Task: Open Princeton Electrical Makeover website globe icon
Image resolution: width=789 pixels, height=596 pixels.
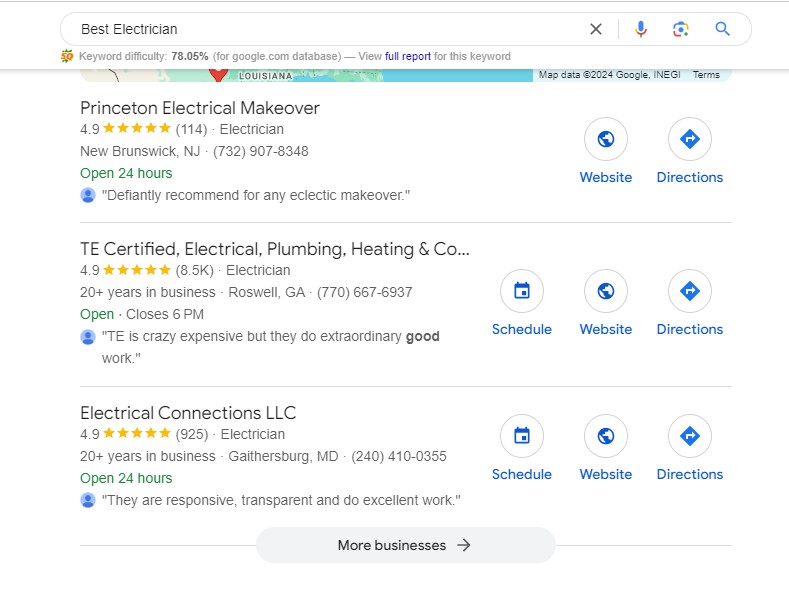Action: (x=606, y=139)
